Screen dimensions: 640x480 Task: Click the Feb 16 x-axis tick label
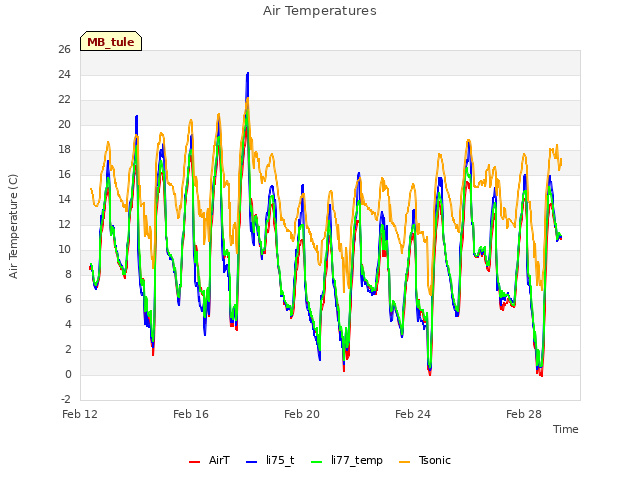pos(191,414)
